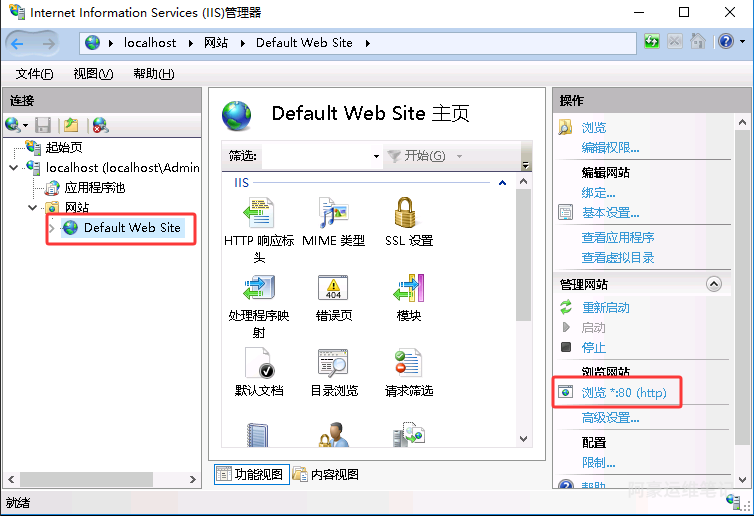Screen dimensions: 754x516
Task: Select Default Web Site tree item
Action: 132,227
